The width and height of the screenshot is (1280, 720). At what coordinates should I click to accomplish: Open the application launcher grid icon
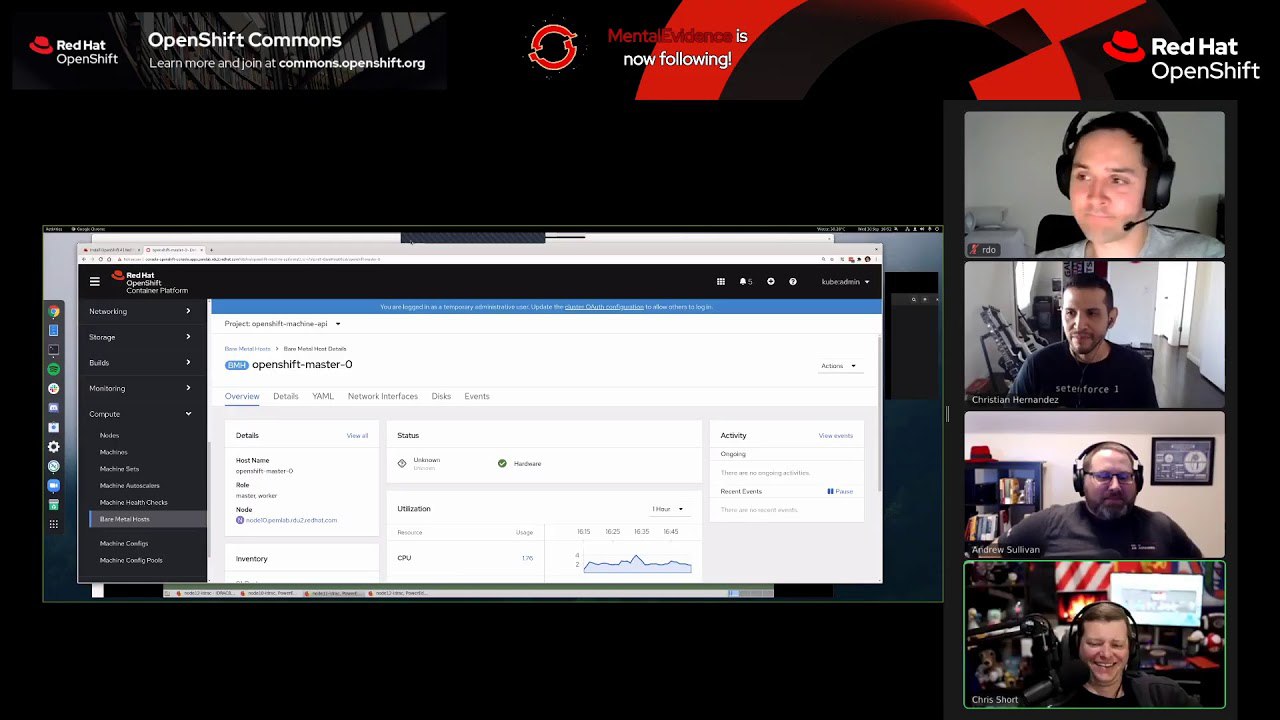point(720,282)
